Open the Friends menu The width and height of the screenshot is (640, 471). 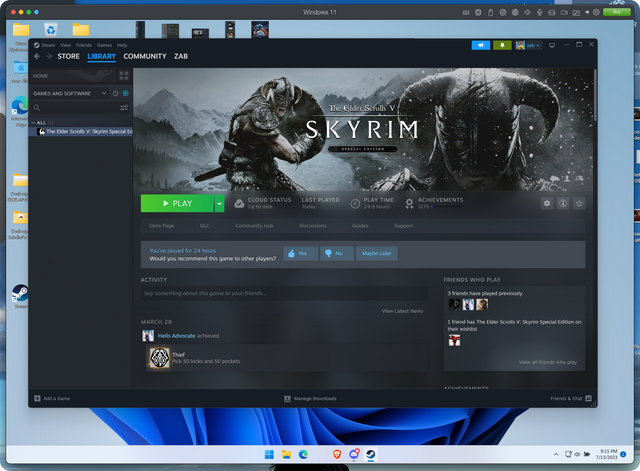click(82, 45)
